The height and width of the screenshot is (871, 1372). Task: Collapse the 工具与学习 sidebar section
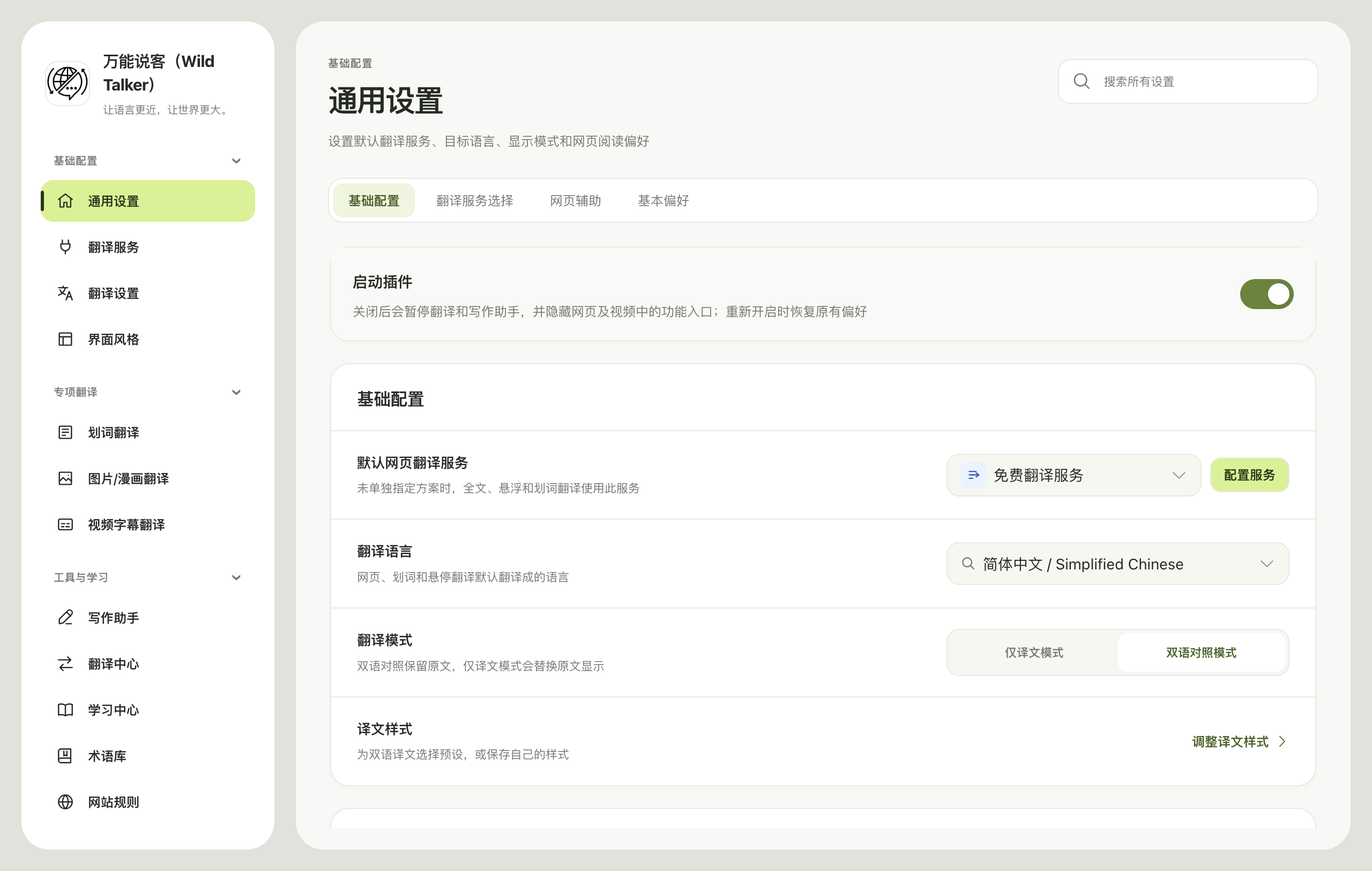pyautogui.click(x=236, y=577)
